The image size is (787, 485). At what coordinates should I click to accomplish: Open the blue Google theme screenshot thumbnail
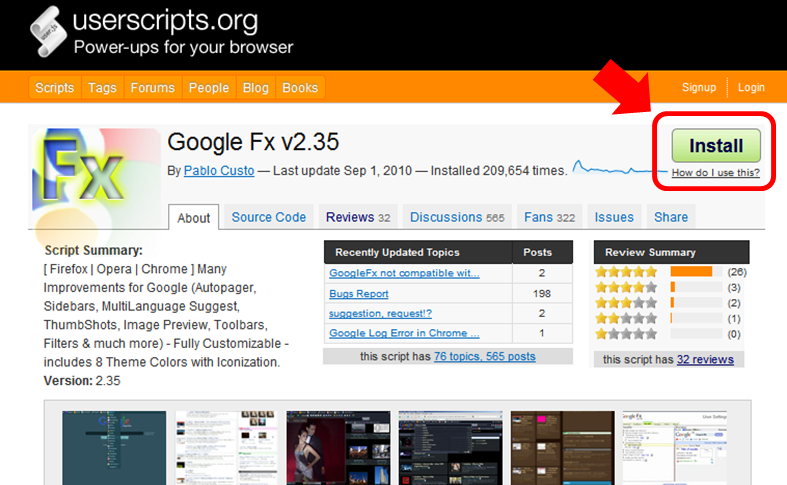114,448
